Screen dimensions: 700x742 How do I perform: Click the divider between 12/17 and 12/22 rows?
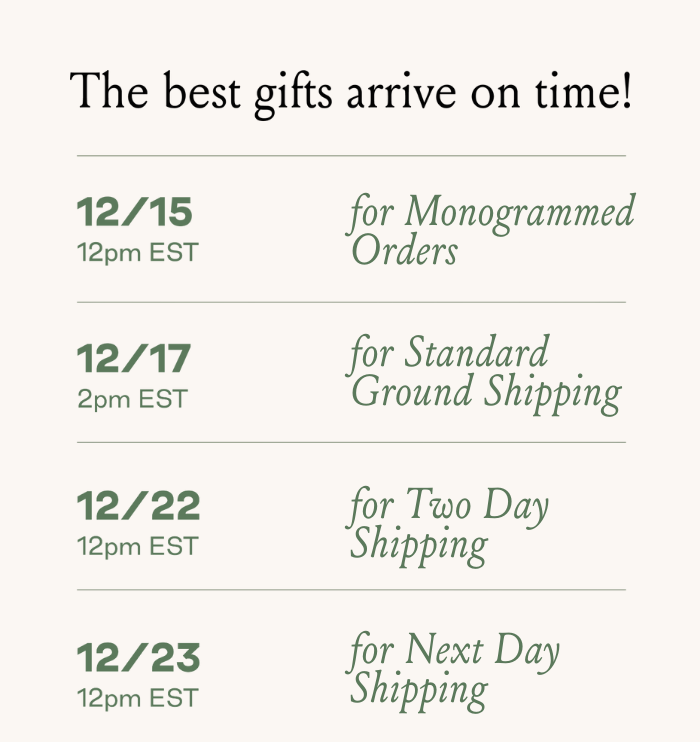(x=351, y=442)
